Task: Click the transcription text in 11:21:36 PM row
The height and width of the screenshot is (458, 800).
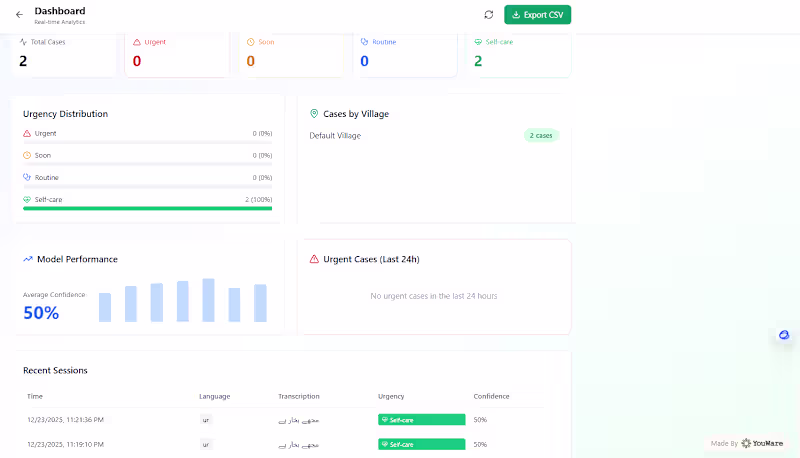Action: [298, 420]
